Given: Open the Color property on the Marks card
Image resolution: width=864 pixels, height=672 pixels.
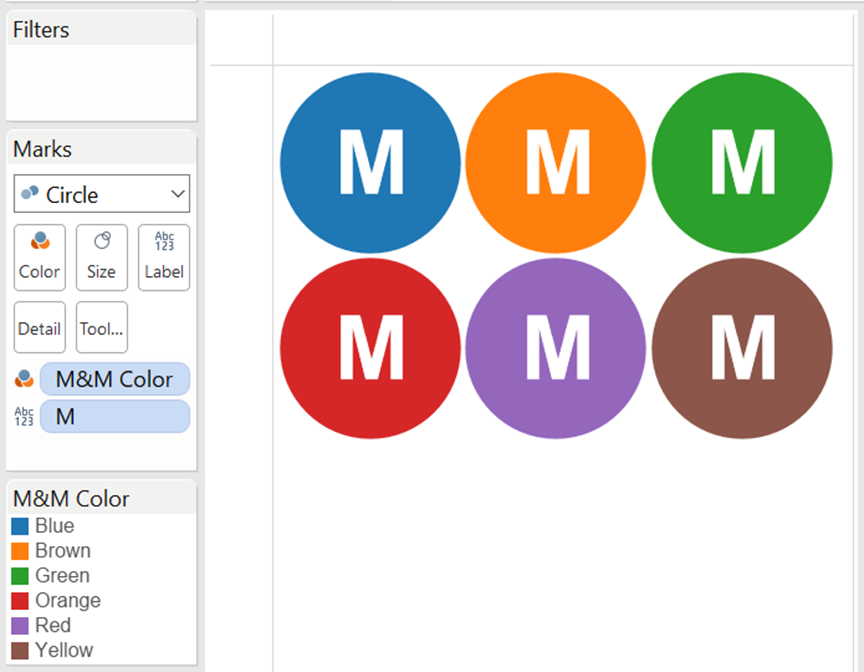Looking at the screenshot, I should pyautogui.click(x=39, y=257).
